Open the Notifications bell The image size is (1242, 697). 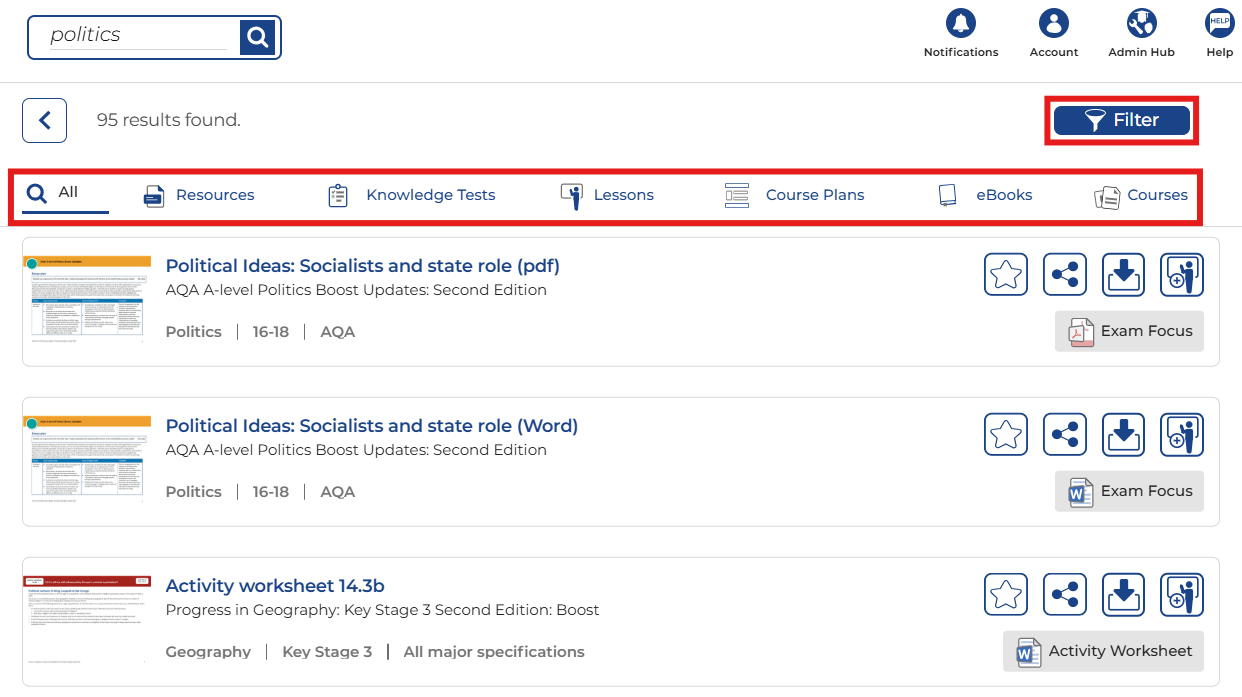pos(960,23)
